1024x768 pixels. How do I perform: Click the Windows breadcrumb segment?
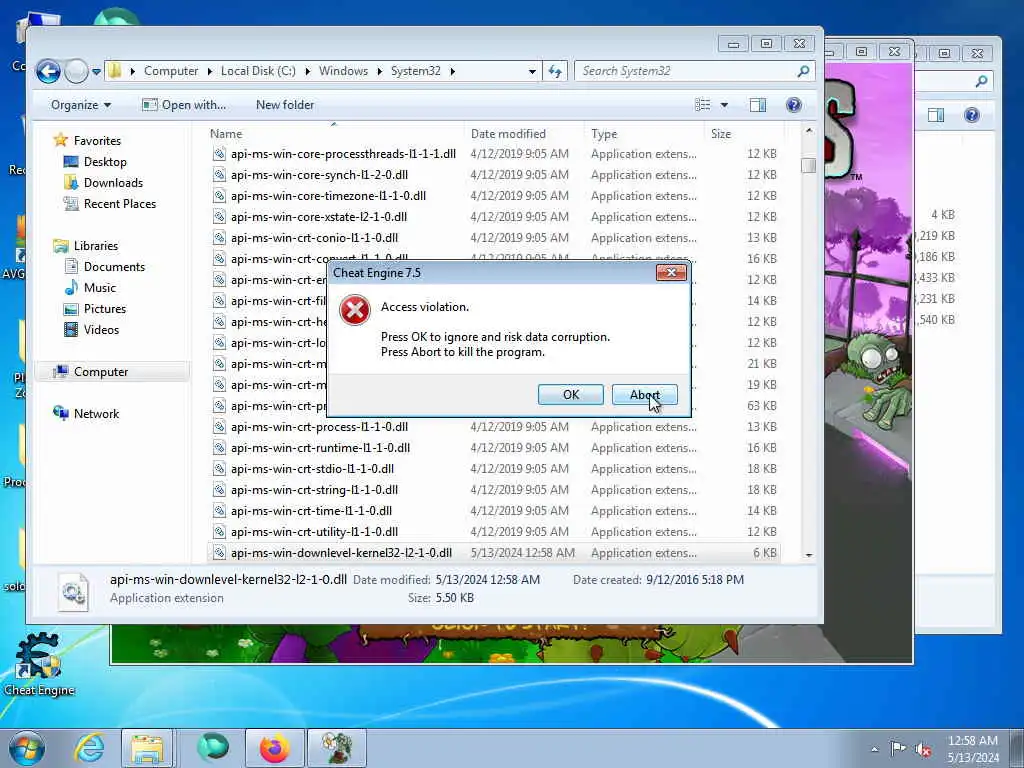pos(343,71)
